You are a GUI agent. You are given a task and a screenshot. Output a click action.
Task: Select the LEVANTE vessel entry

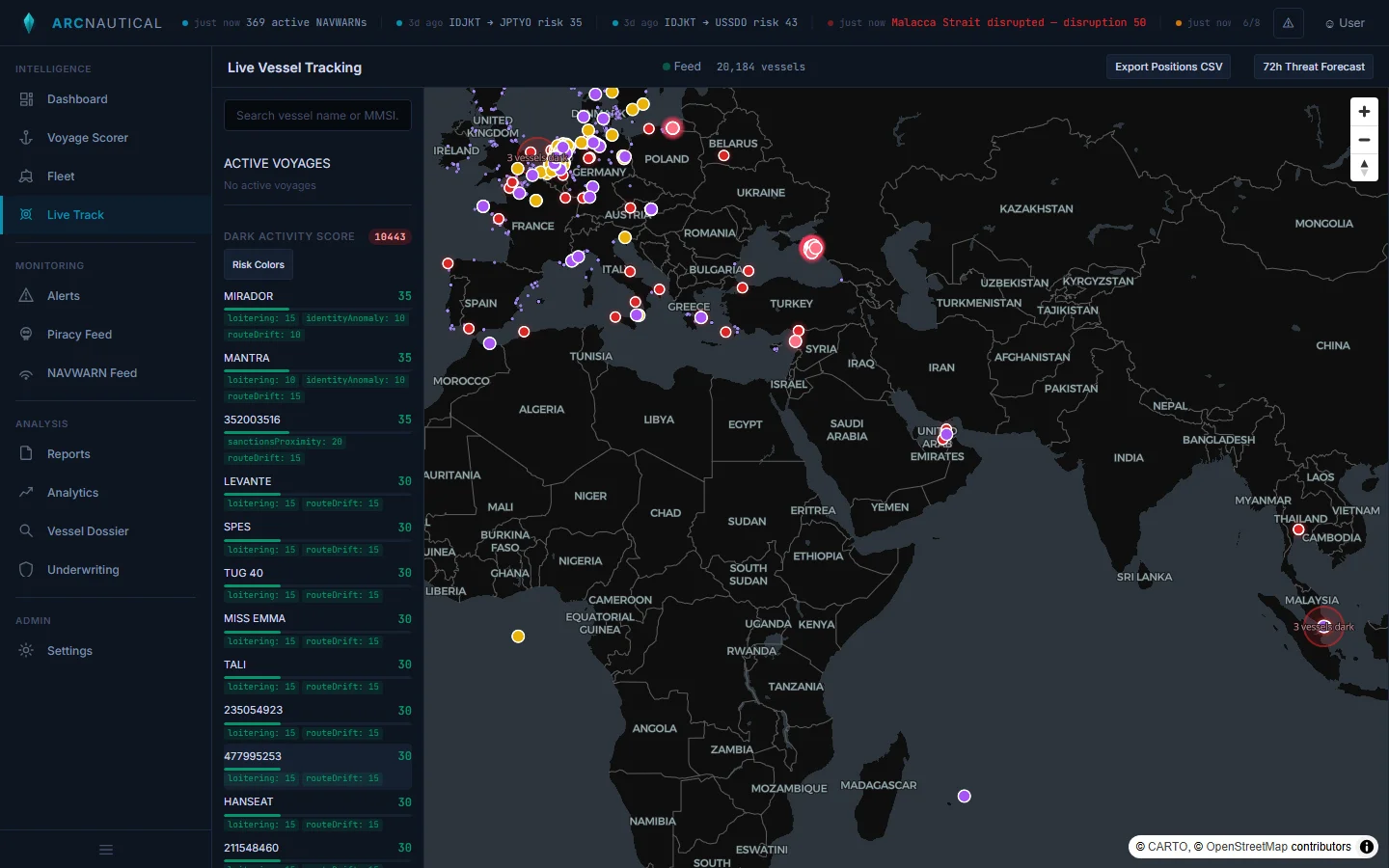click(x=317, y=492)
